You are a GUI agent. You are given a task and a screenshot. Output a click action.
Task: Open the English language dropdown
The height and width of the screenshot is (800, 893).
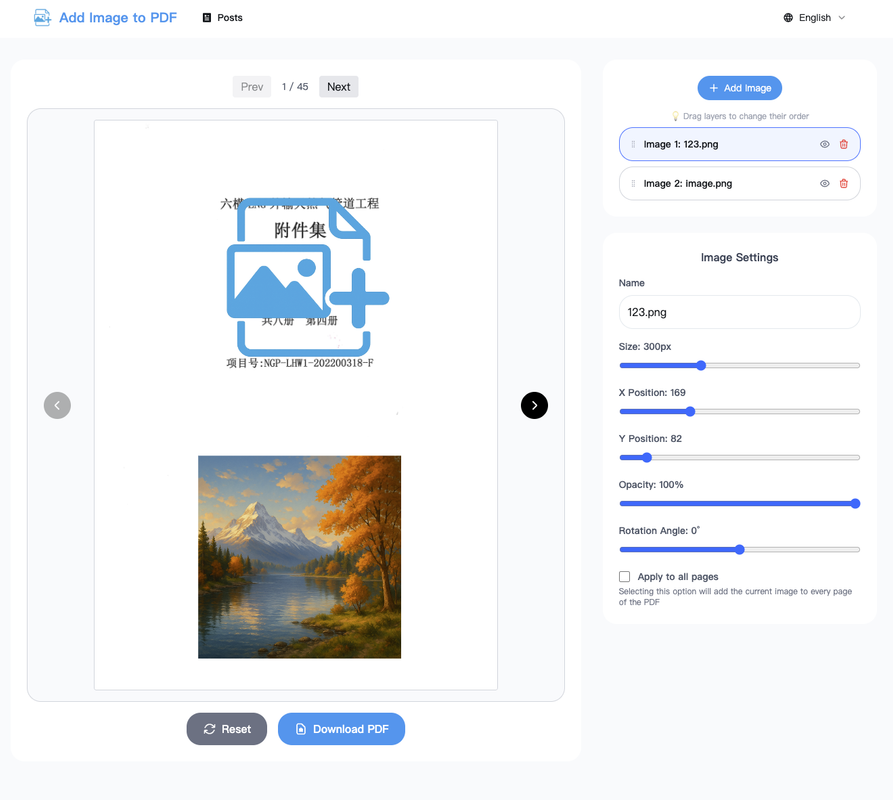[x=815, y=18]
